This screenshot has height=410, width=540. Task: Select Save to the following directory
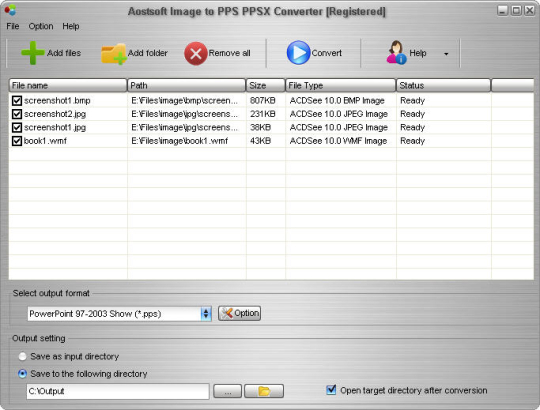point(22,374)
